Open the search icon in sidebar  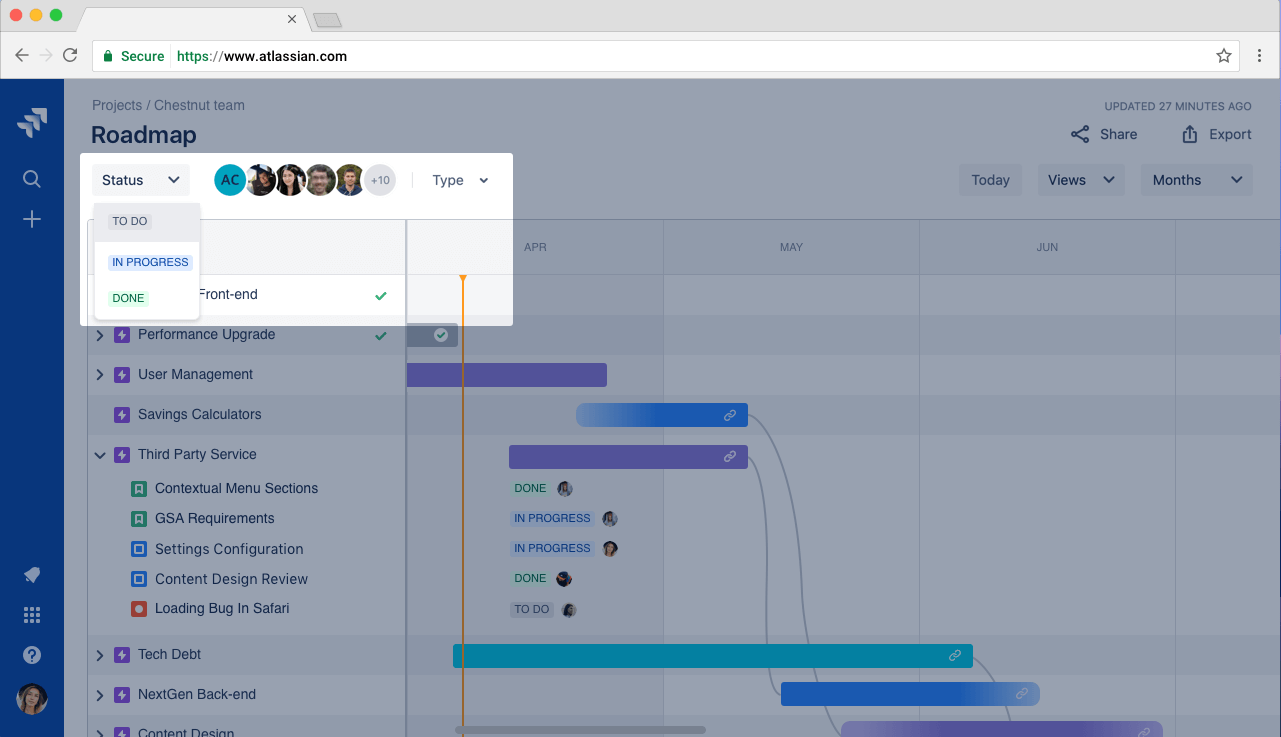32,179
